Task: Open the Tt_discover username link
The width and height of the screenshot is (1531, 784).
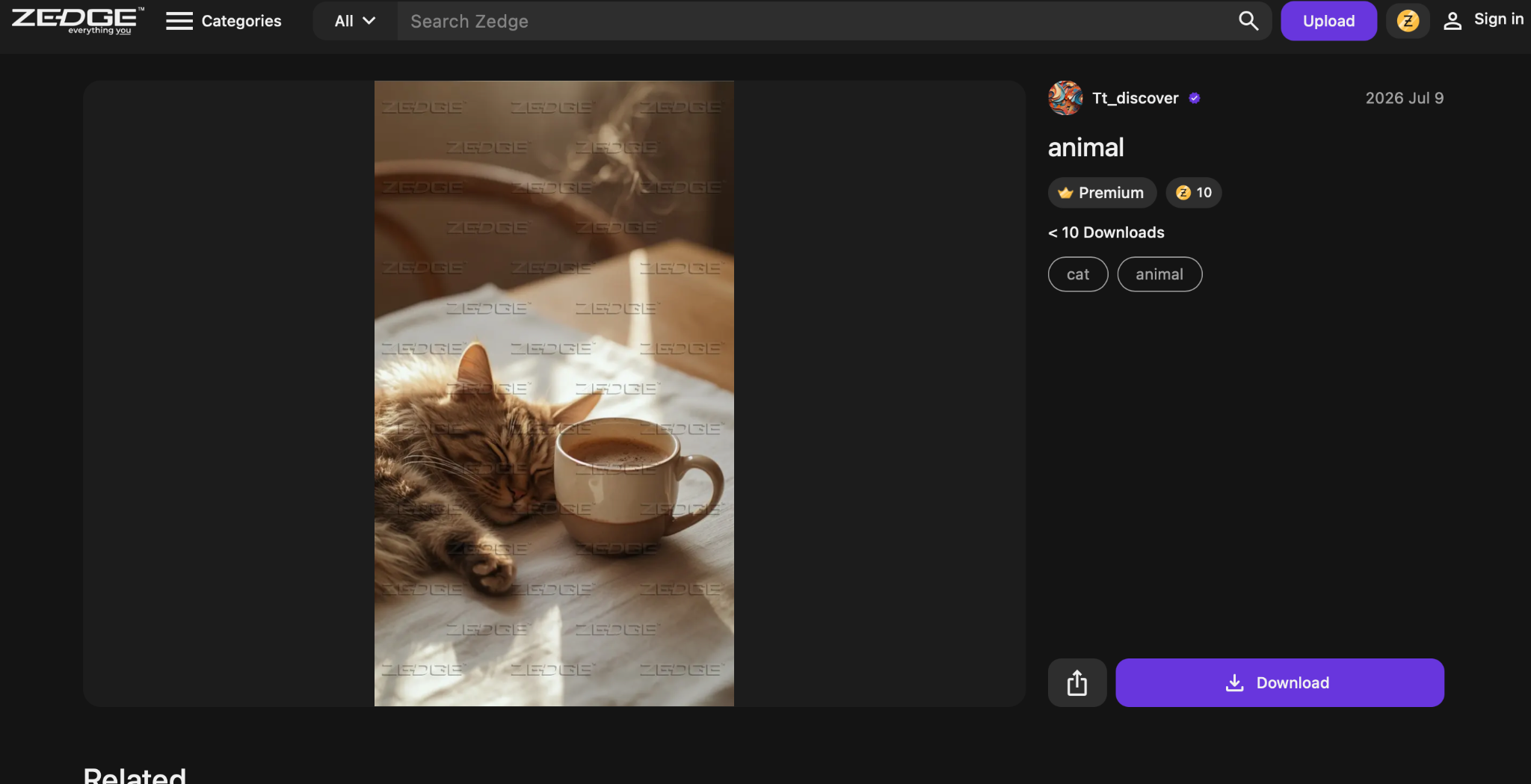Action: tap(1135, 98)
